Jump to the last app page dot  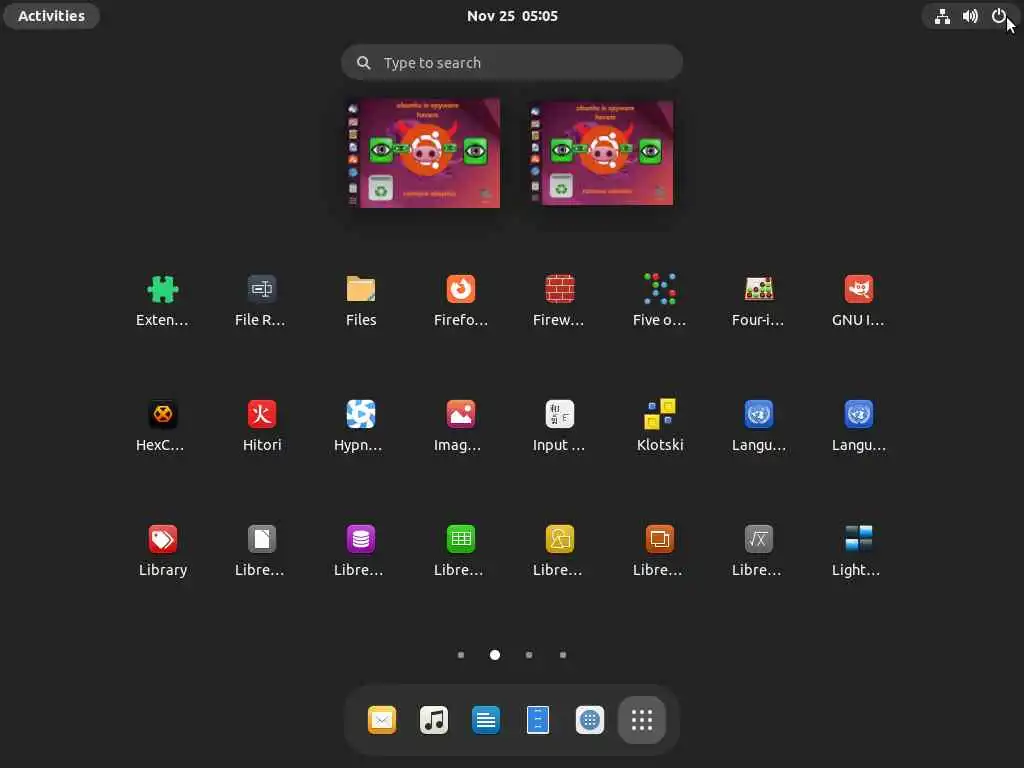[x=563, y=654]
